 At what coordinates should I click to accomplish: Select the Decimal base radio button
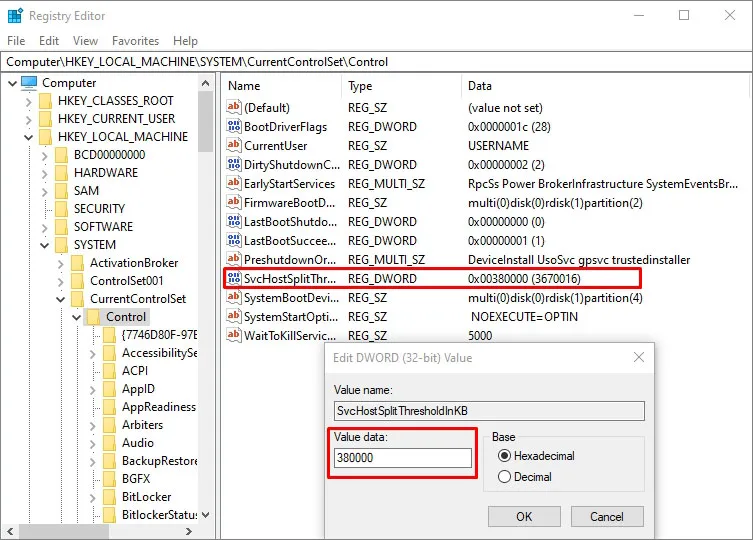505,477
